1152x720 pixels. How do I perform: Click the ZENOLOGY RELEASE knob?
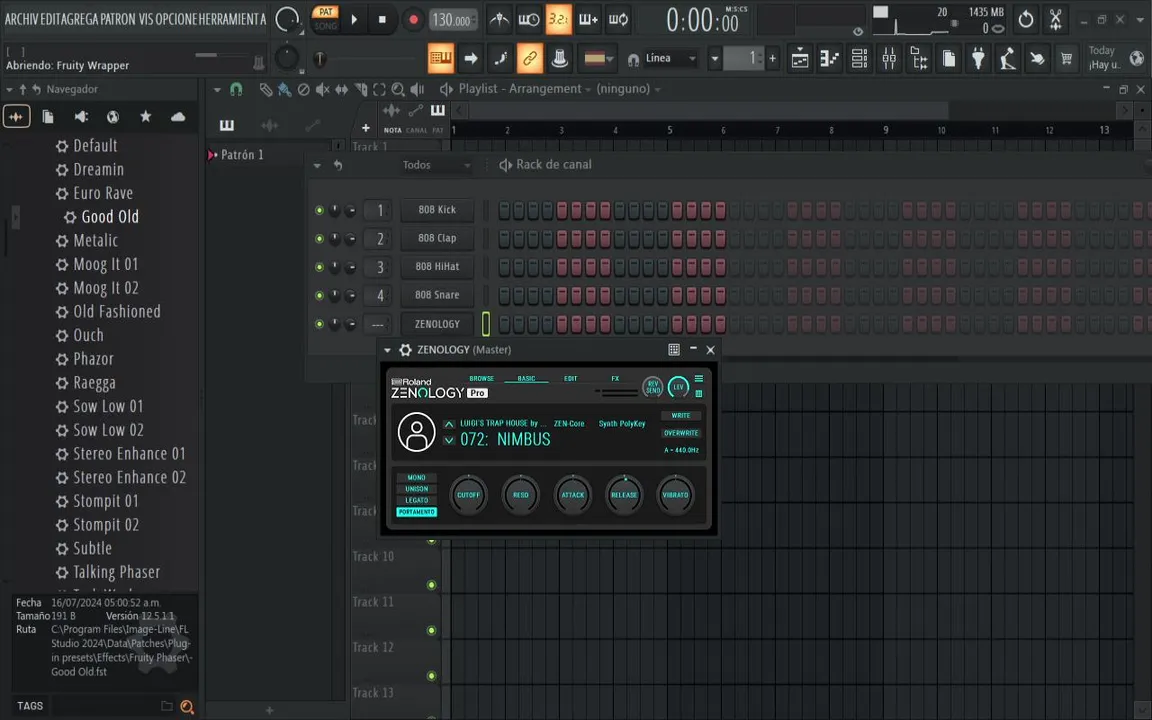(624, 495)
